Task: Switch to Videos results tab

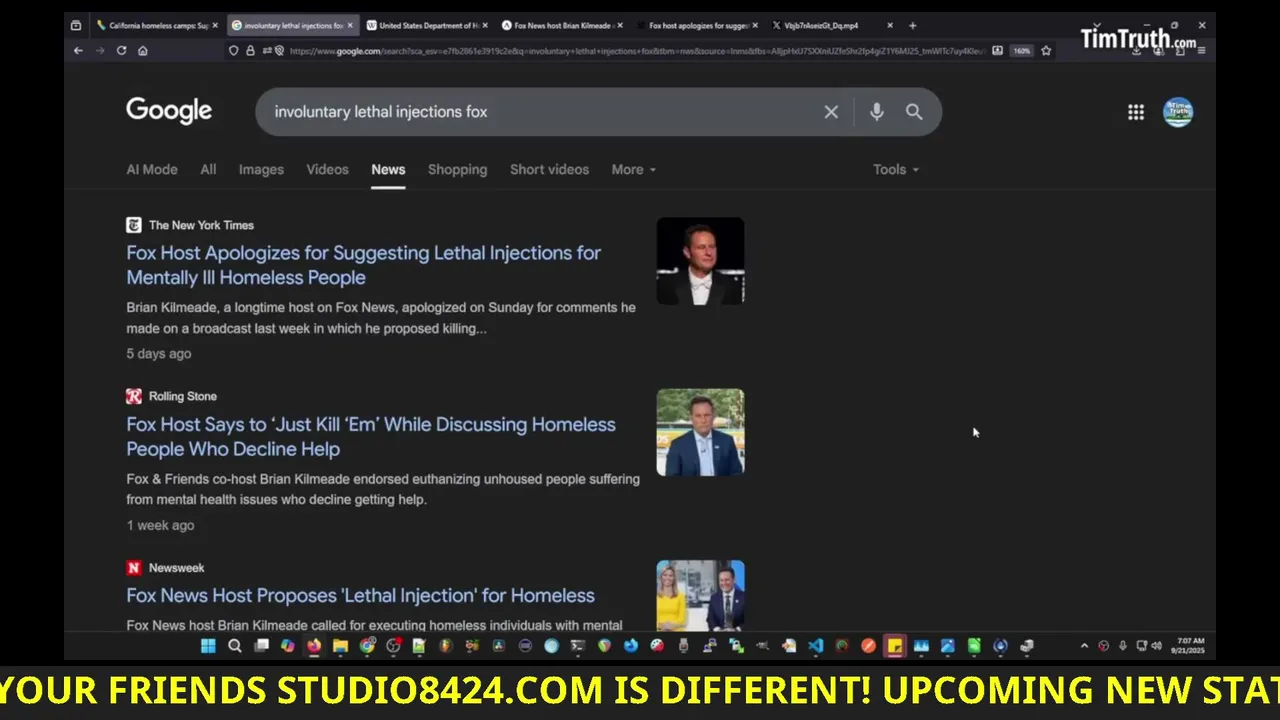Action: coord(327,169)
